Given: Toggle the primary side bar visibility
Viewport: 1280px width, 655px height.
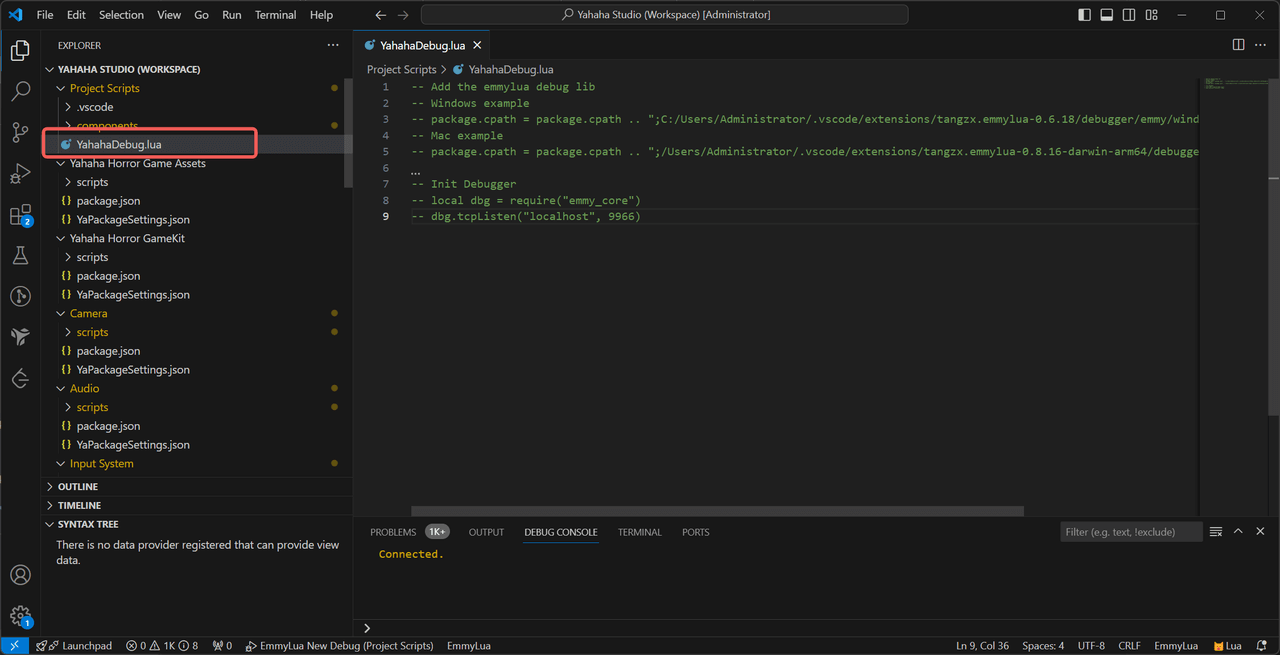Looking at the screenshot, I should click(x=1085, y=15).
